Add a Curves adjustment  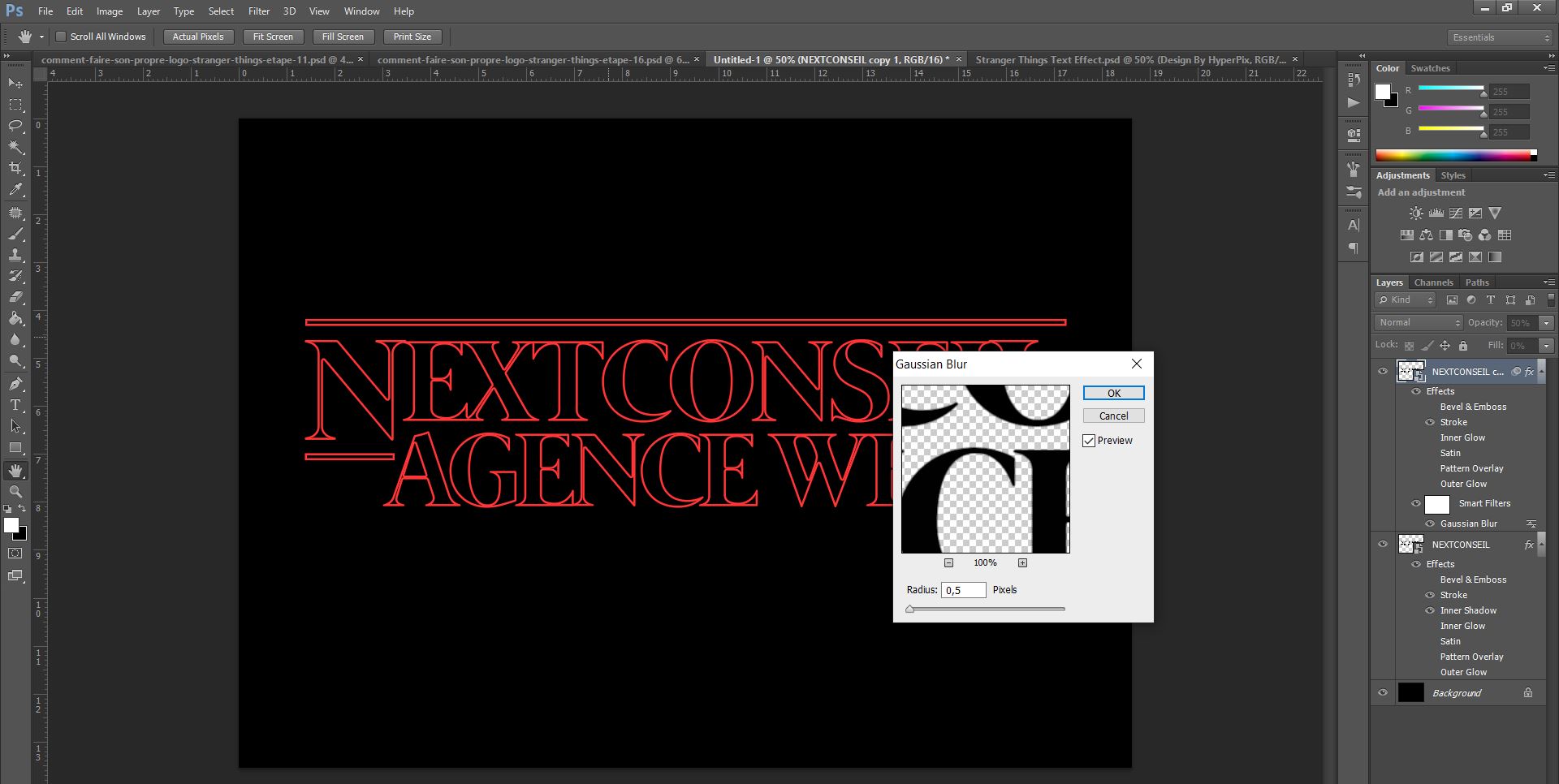pyautogui.click(x=1456, y=213)
